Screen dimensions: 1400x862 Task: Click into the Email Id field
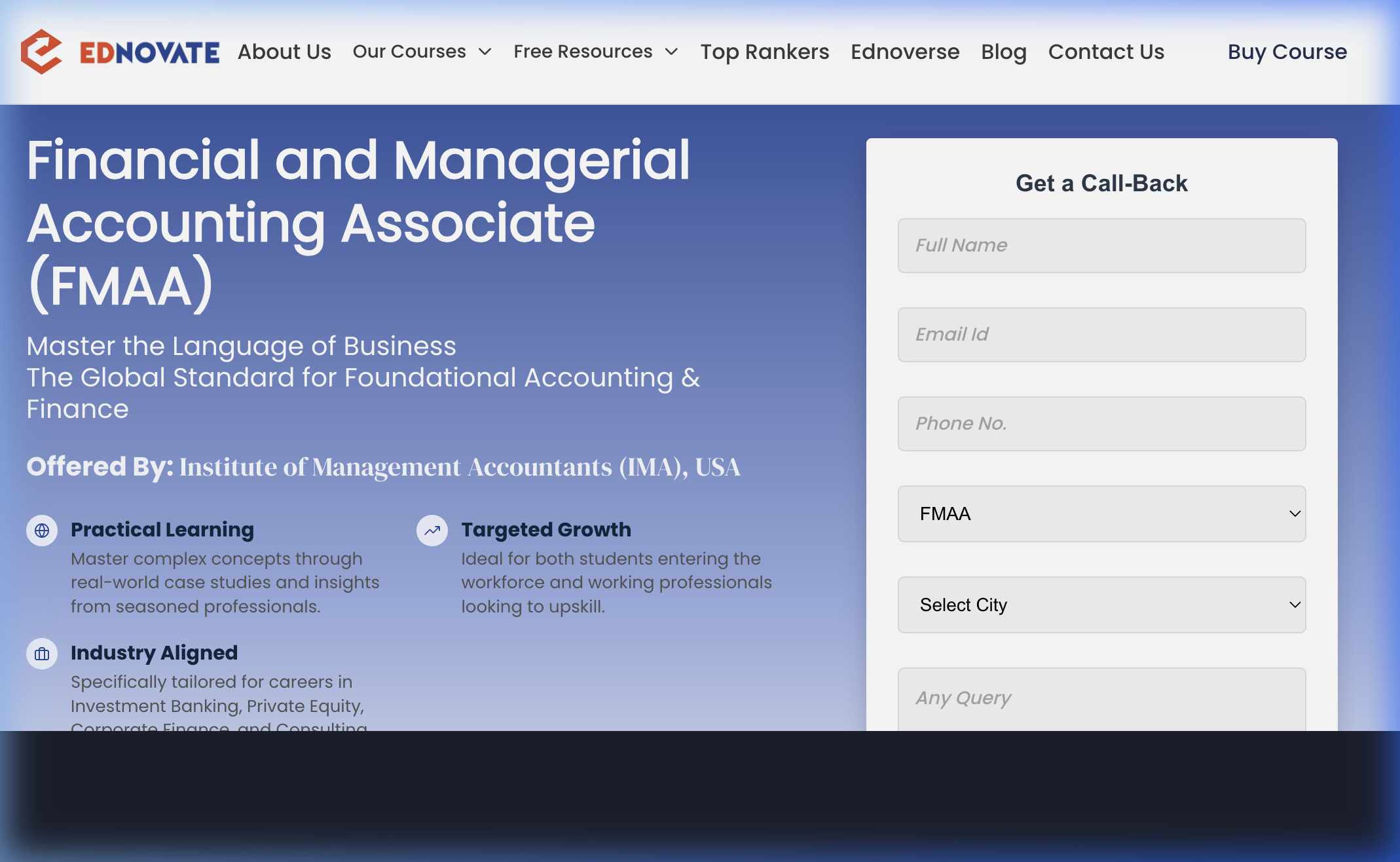[1101, 335]
